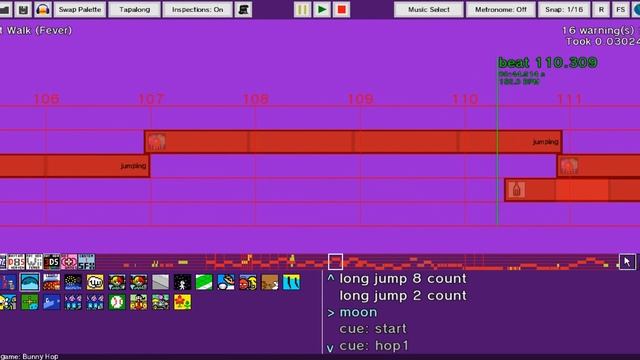Viewport: 640px width, 360px height.
Task: Toggle Inspections: On
Action: coord(198,9)
